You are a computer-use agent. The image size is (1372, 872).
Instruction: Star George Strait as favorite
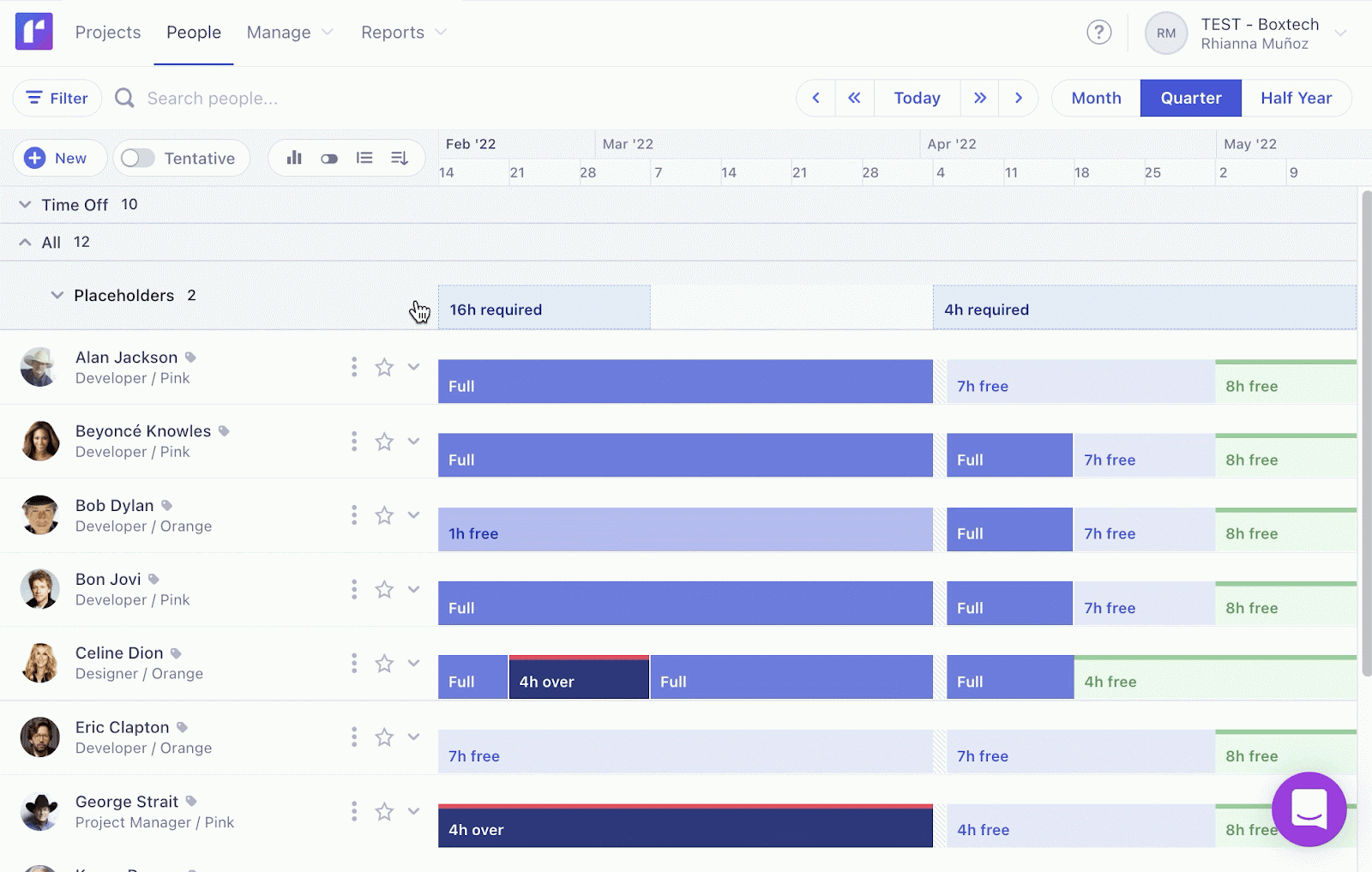click(383, 811)
